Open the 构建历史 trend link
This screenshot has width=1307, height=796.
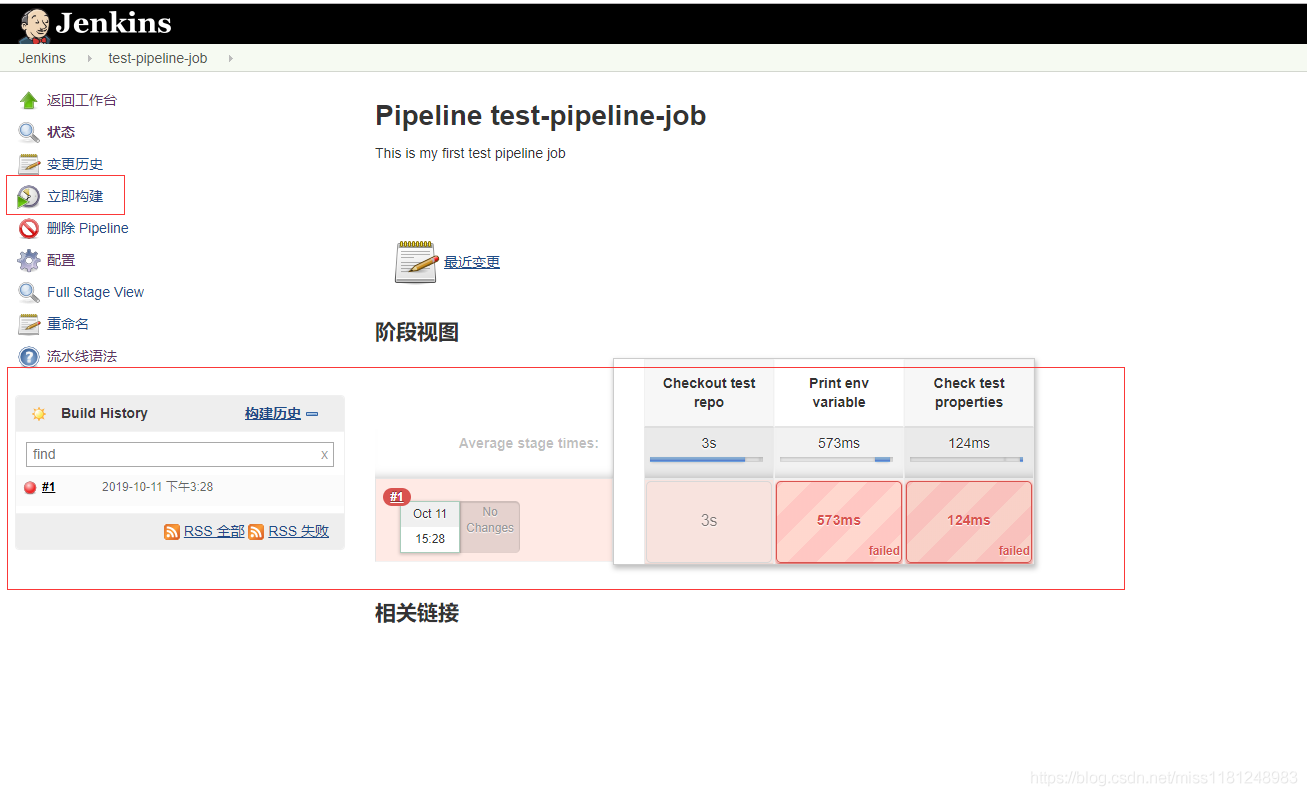tap(273, 413)
